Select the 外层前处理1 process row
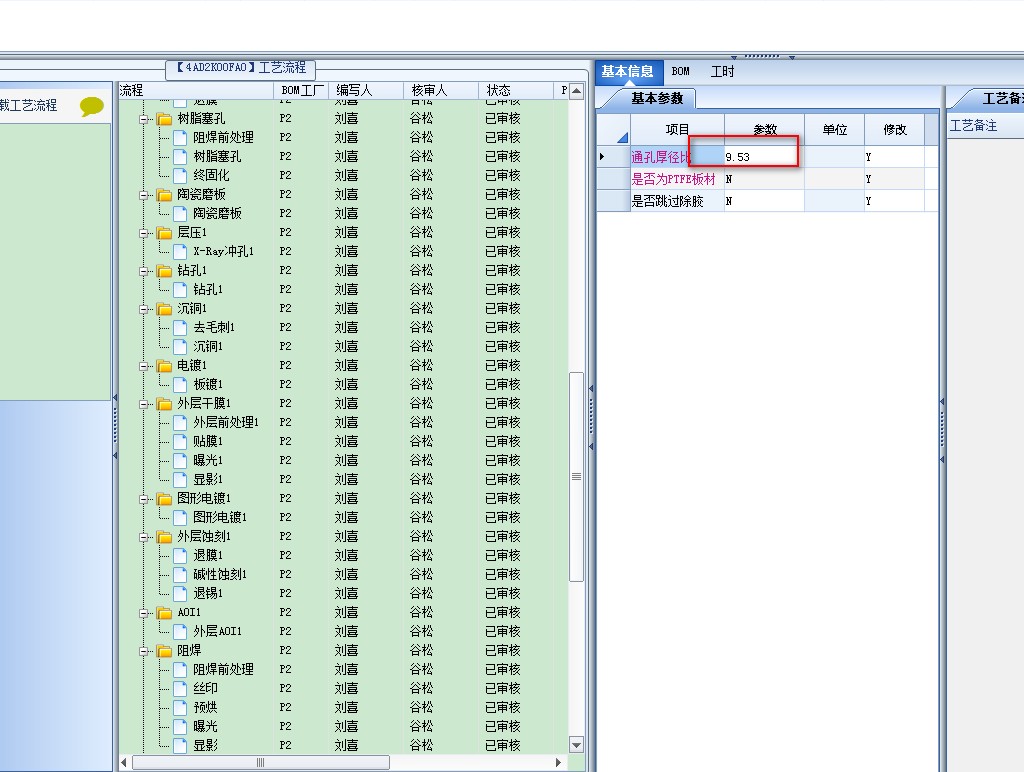This screenshot has width=1024, height=772. (225, 422)
